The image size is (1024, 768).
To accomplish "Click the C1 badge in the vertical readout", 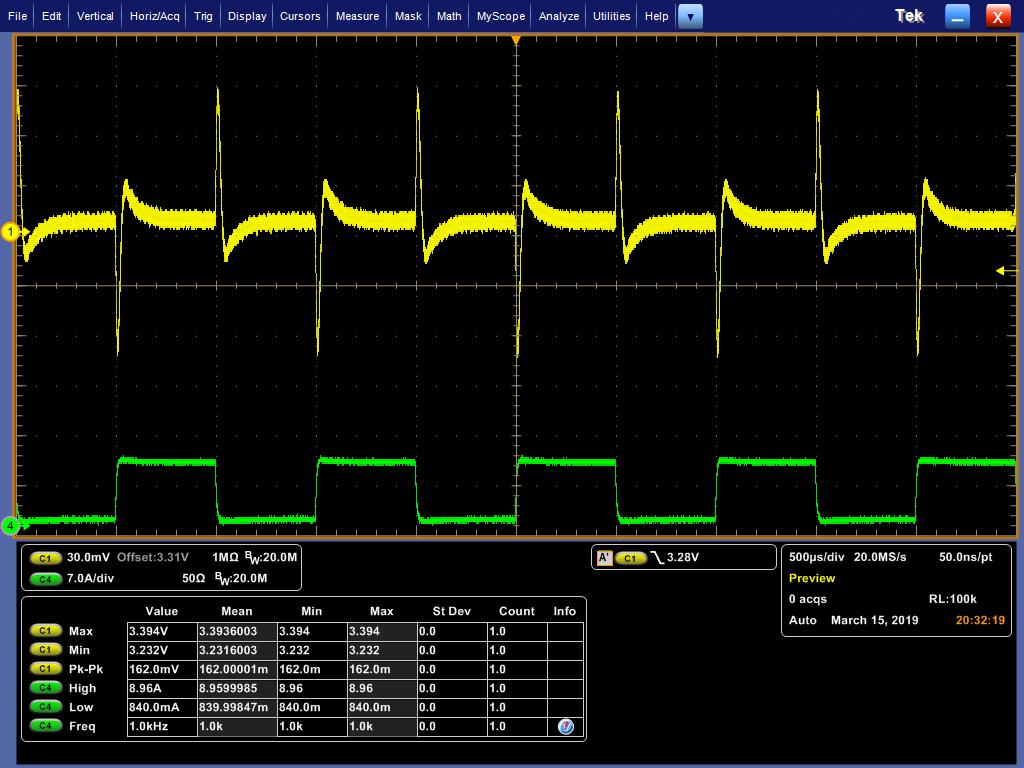I will [45, 558].
